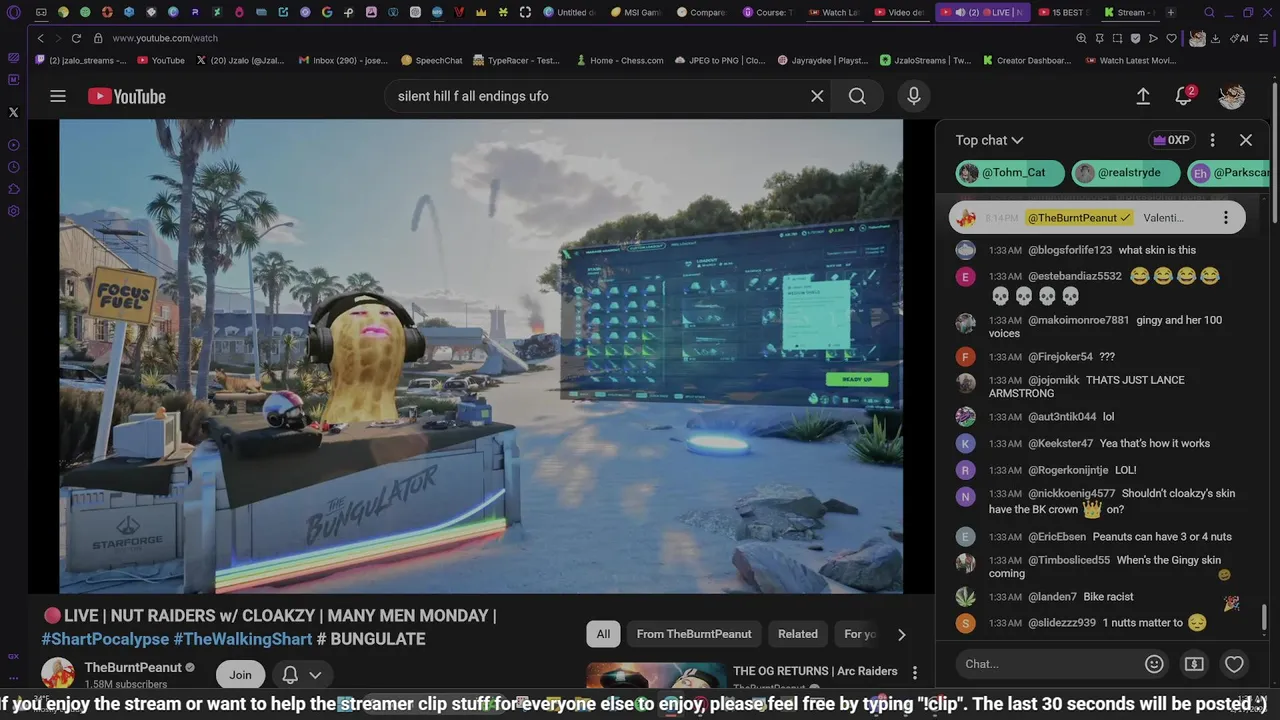Open the Creator Dashboard bookmark
The height and width of the screenshot is (720, 1280).
click(x=1027, y=60)
